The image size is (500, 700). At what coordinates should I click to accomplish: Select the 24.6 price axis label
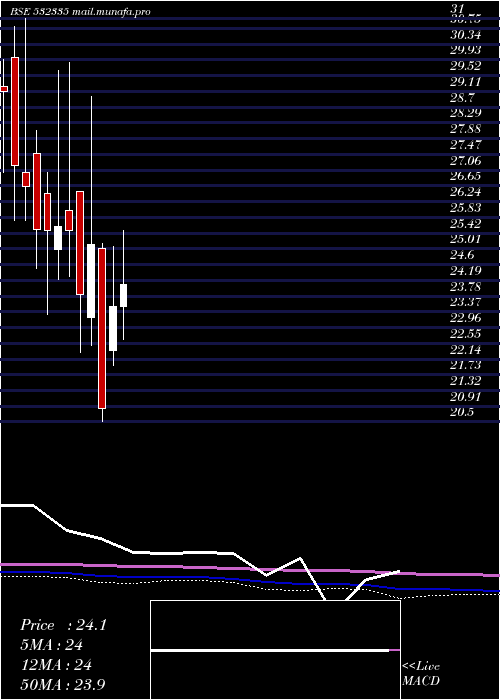(462, 255)
